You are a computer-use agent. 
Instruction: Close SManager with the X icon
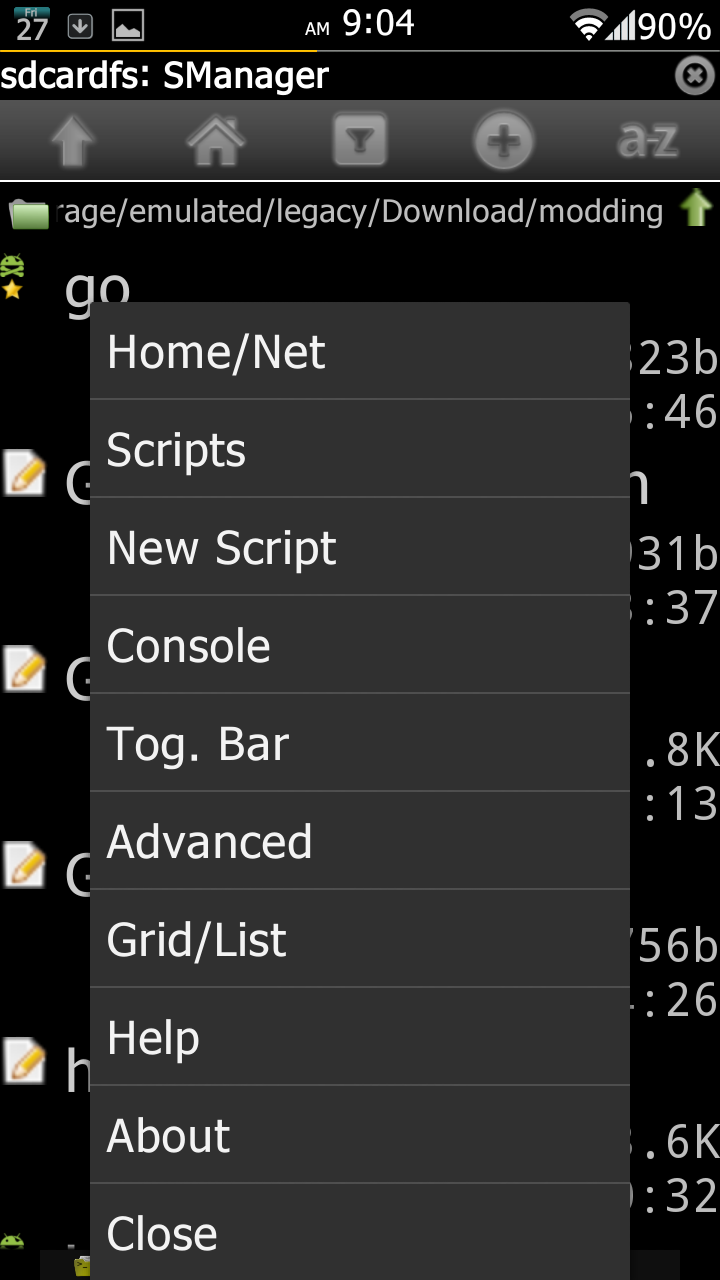(694, 76)
